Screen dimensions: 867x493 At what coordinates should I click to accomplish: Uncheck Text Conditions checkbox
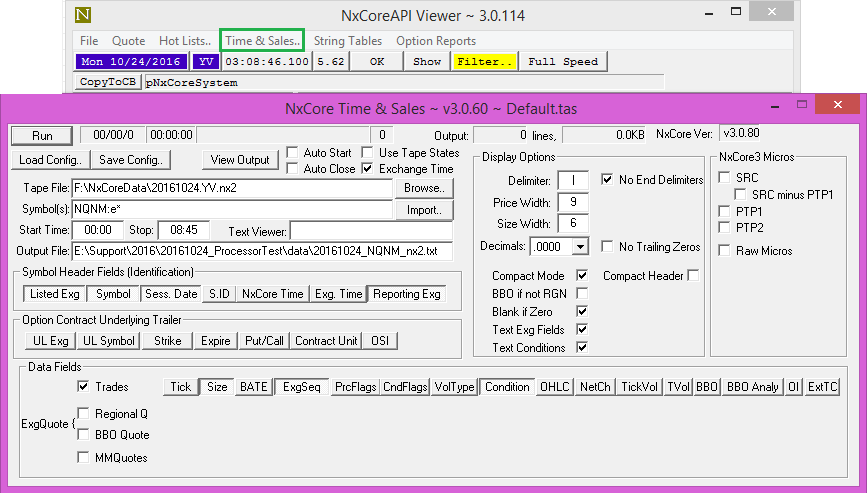coord(582,347)
